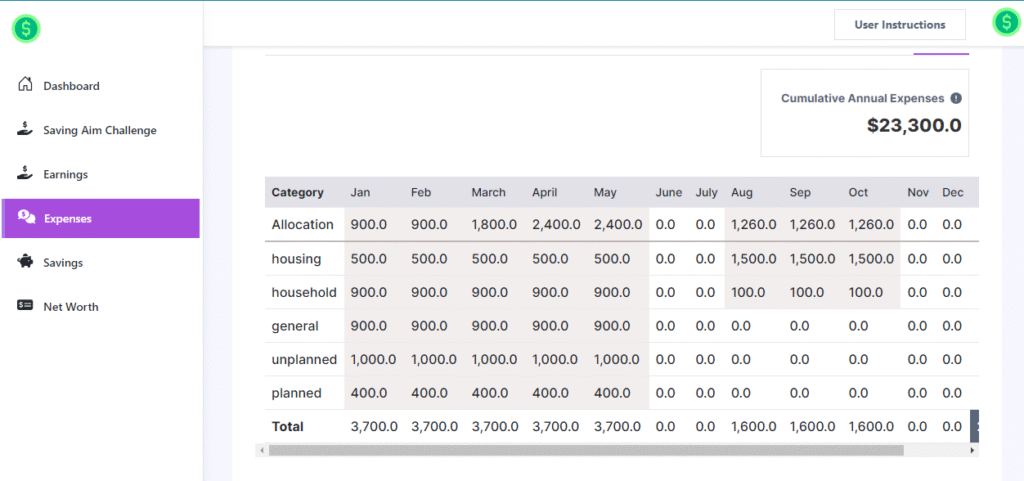Click the Allocation April 2,400.0 cell
The image size is (1024, 481).
(x=555, y=225)
